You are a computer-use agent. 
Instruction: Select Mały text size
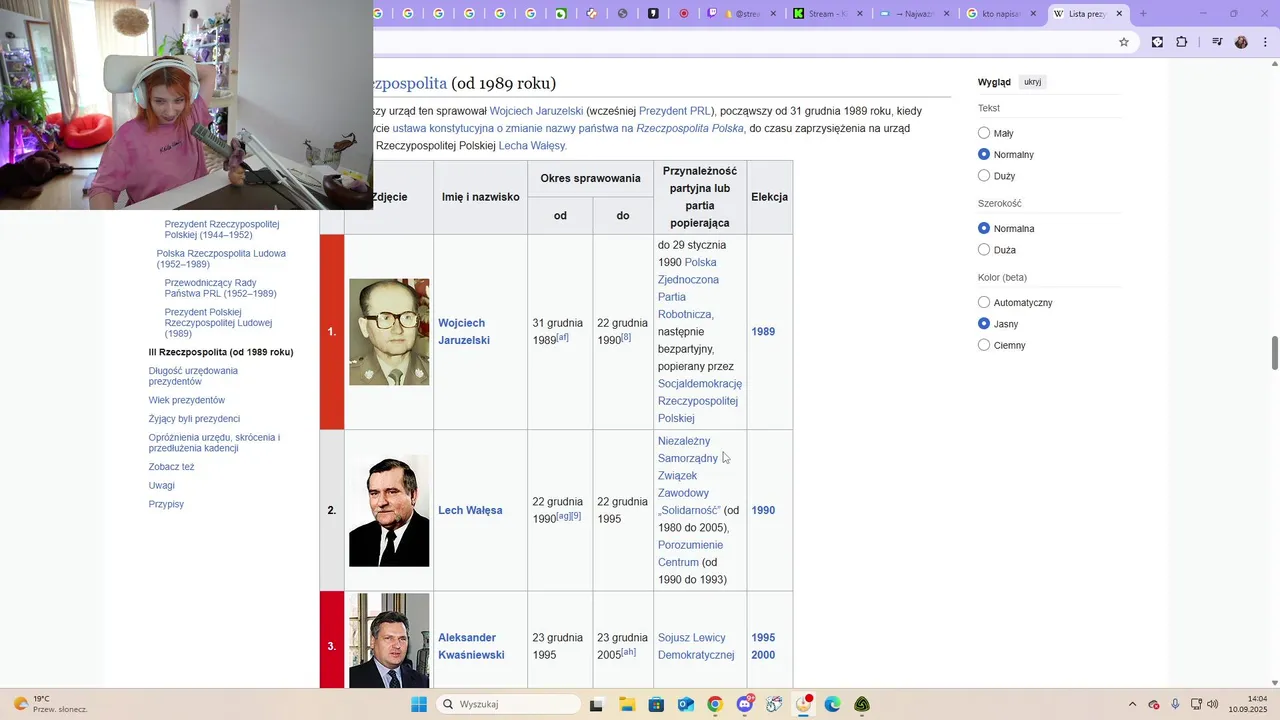click(984, 133)
